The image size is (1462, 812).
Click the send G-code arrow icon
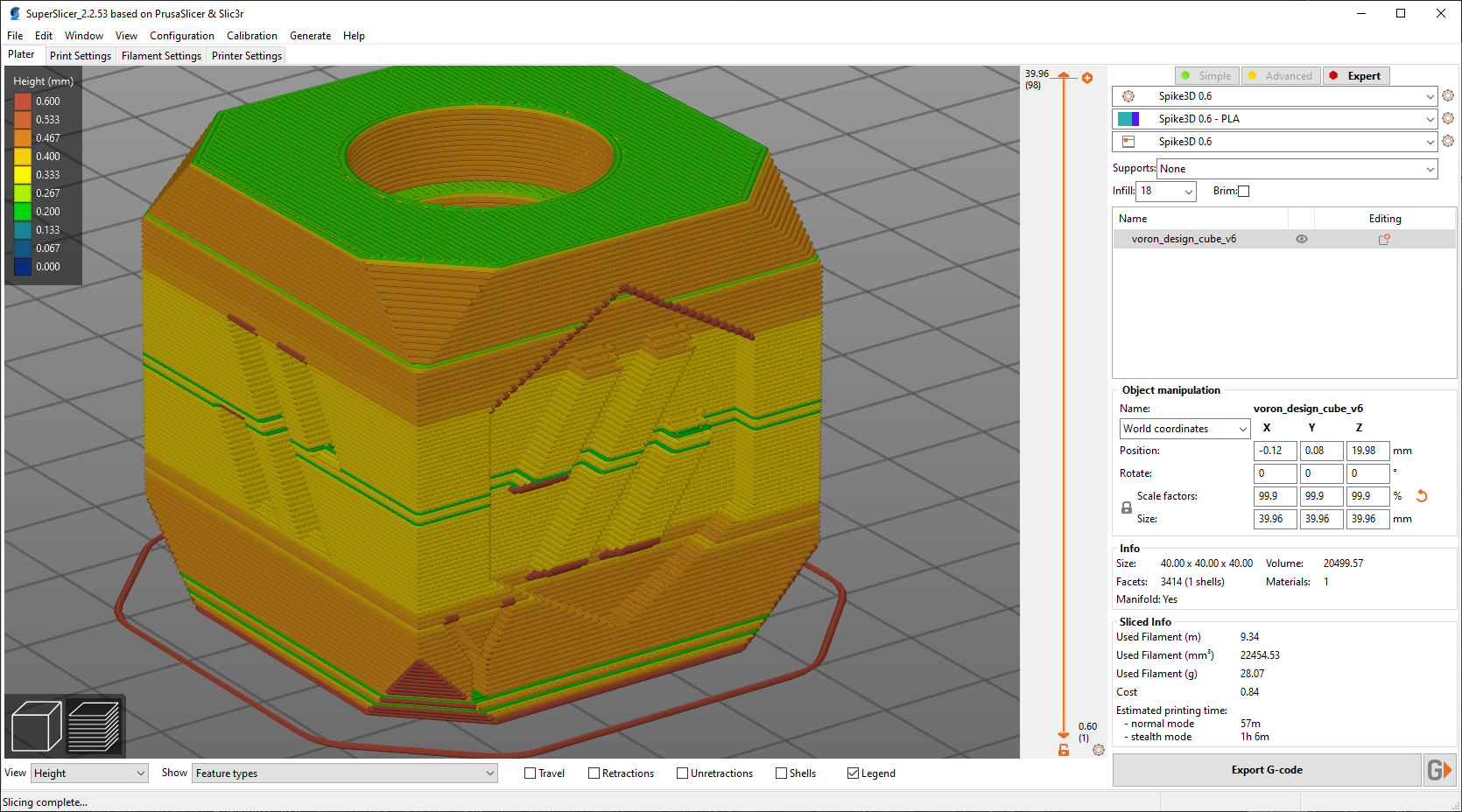pyautogui.click(x=1440, y=770)
